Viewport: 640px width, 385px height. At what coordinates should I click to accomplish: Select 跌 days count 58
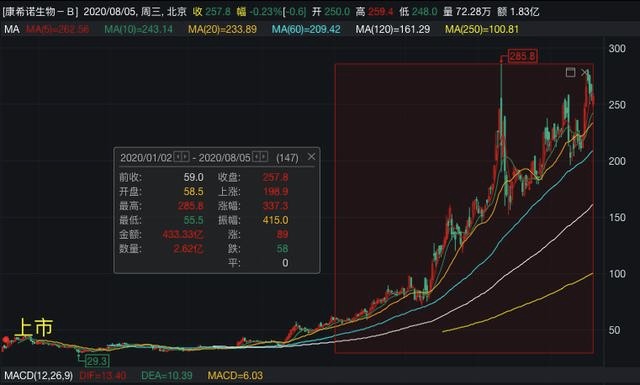click(282, 249)
